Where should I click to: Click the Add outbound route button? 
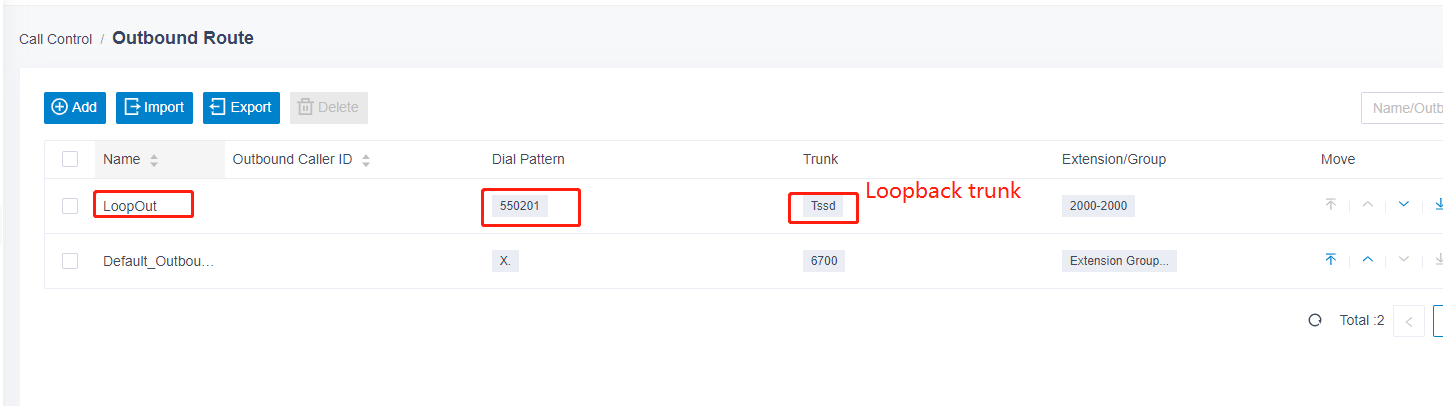pyautogui.click(x=75, y=108)
